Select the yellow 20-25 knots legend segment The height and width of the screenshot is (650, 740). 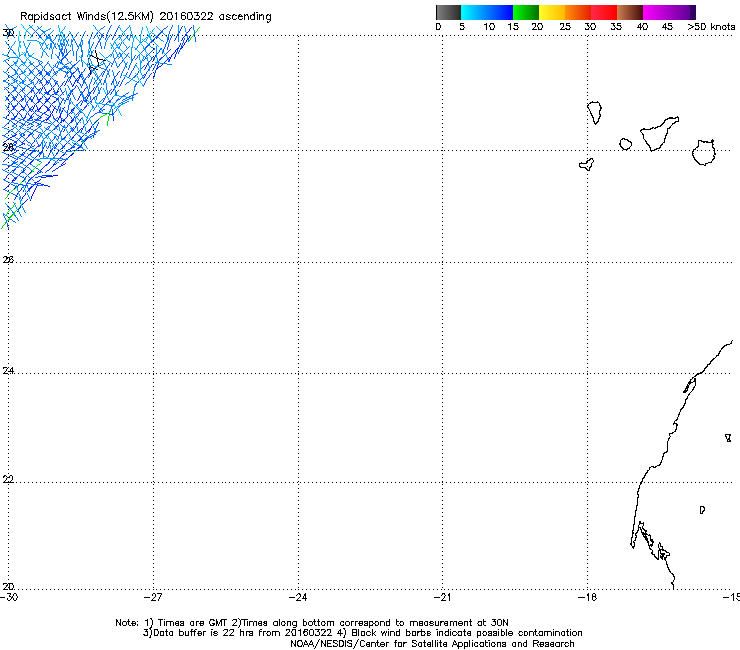(552, 12)
